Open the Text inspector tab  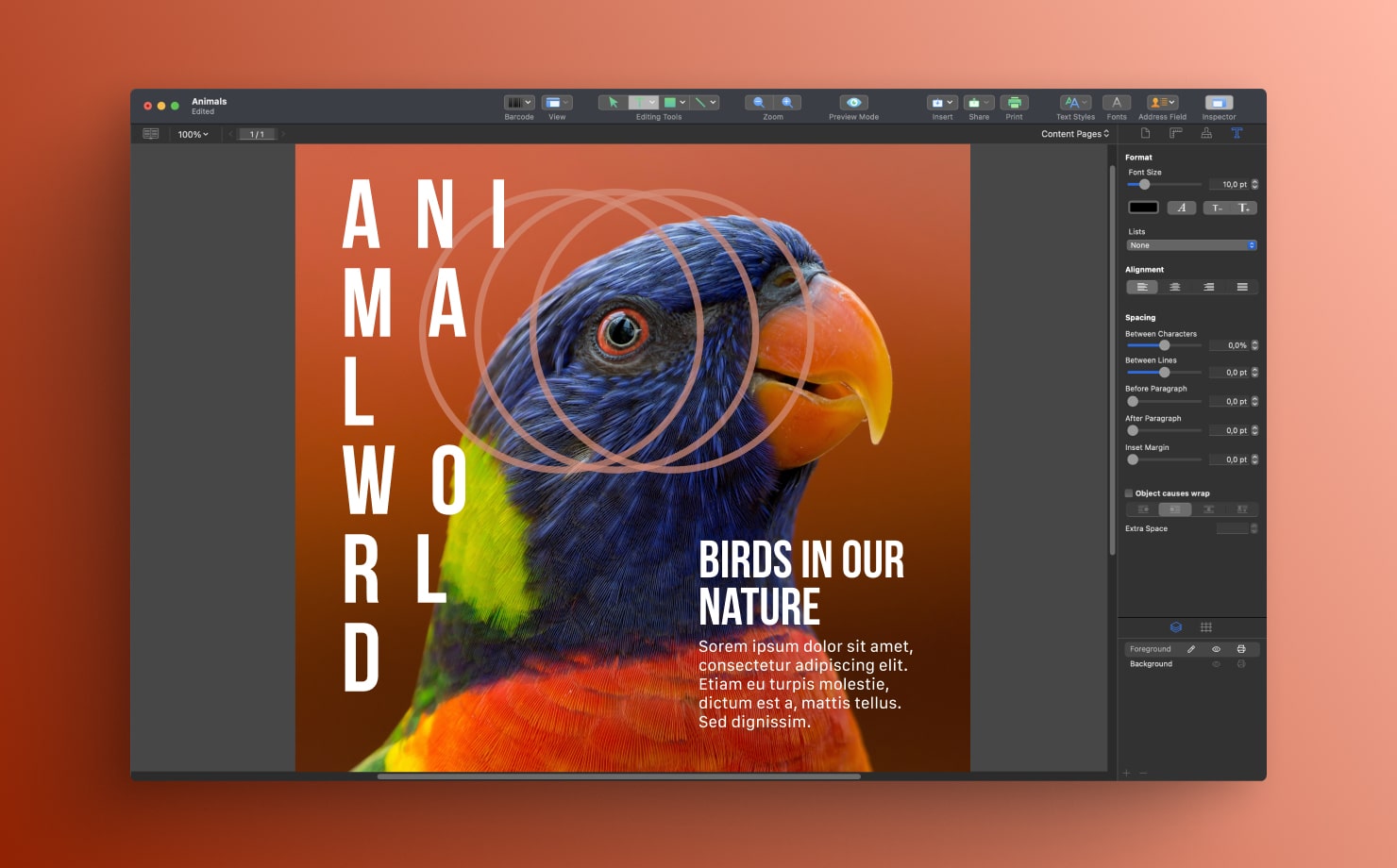tap(1237, 133)
